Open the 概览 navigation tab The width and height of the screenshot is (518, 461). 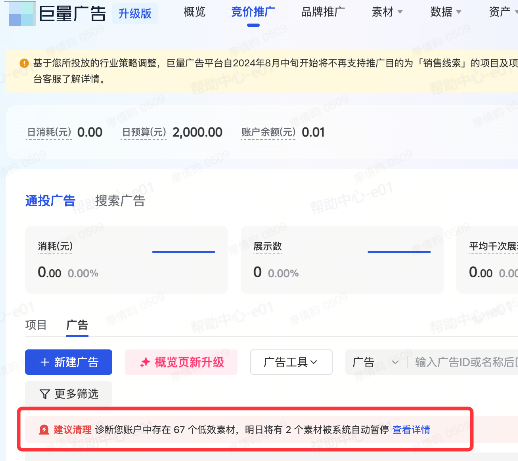click(x=194, y=12)
